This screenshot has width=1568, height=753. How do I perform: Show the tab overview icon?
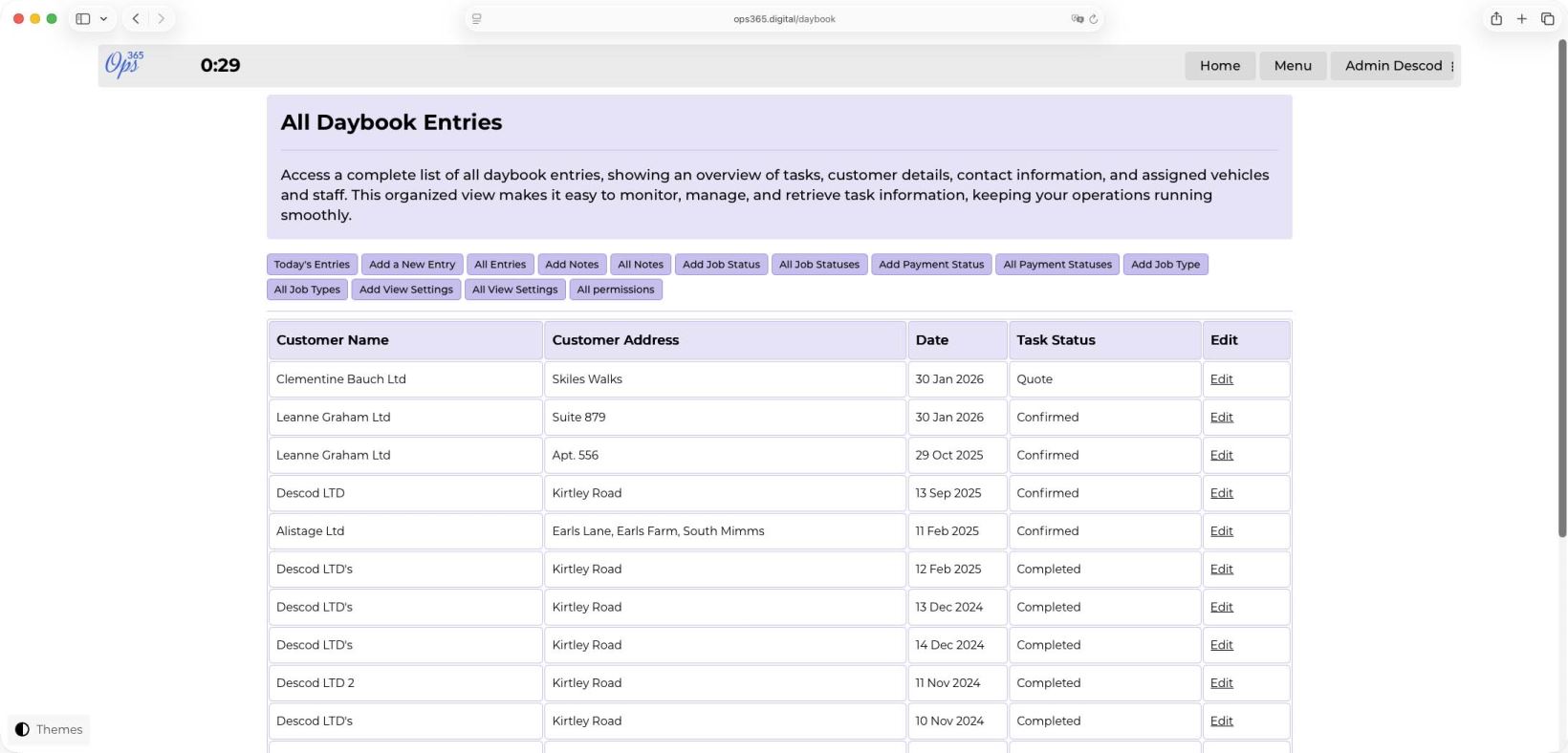[x=1548, y=19]
